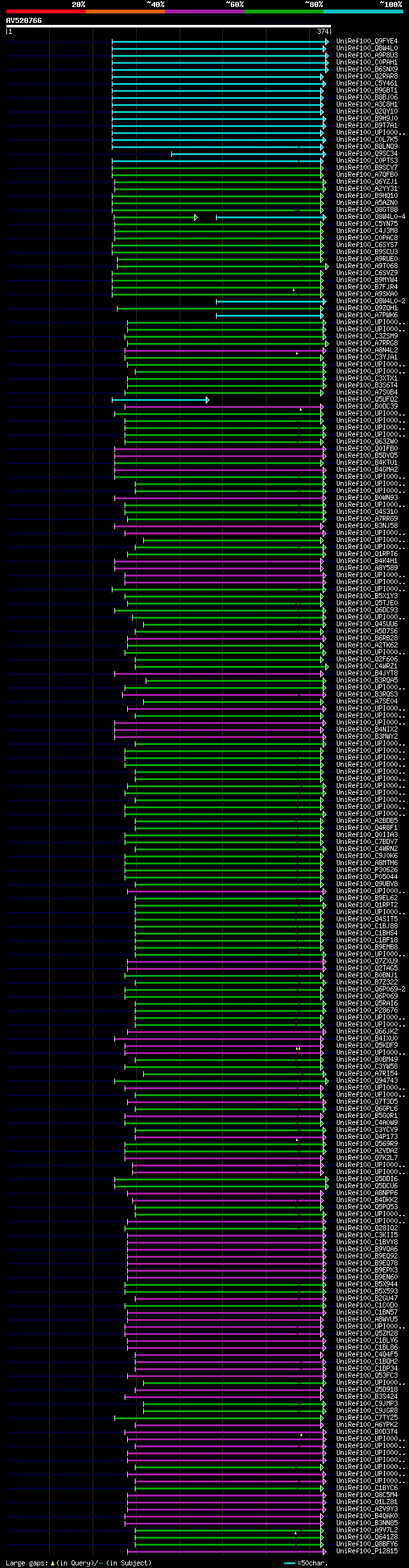Click the cyan alignment bar for A7PWK6
The width and height of the screenshot is (409, 1568).
pos(270,315)
